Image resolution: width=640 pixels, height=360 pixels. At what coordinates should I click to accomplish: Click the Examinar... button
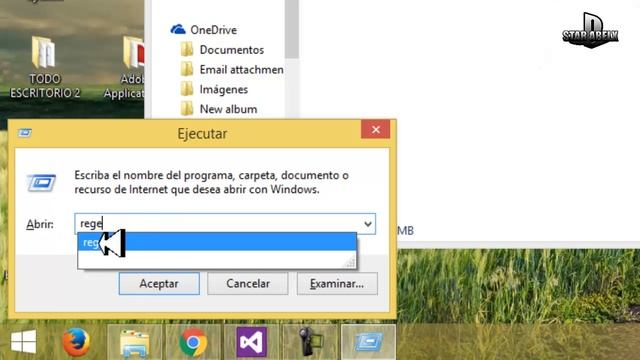click(337, 284)
